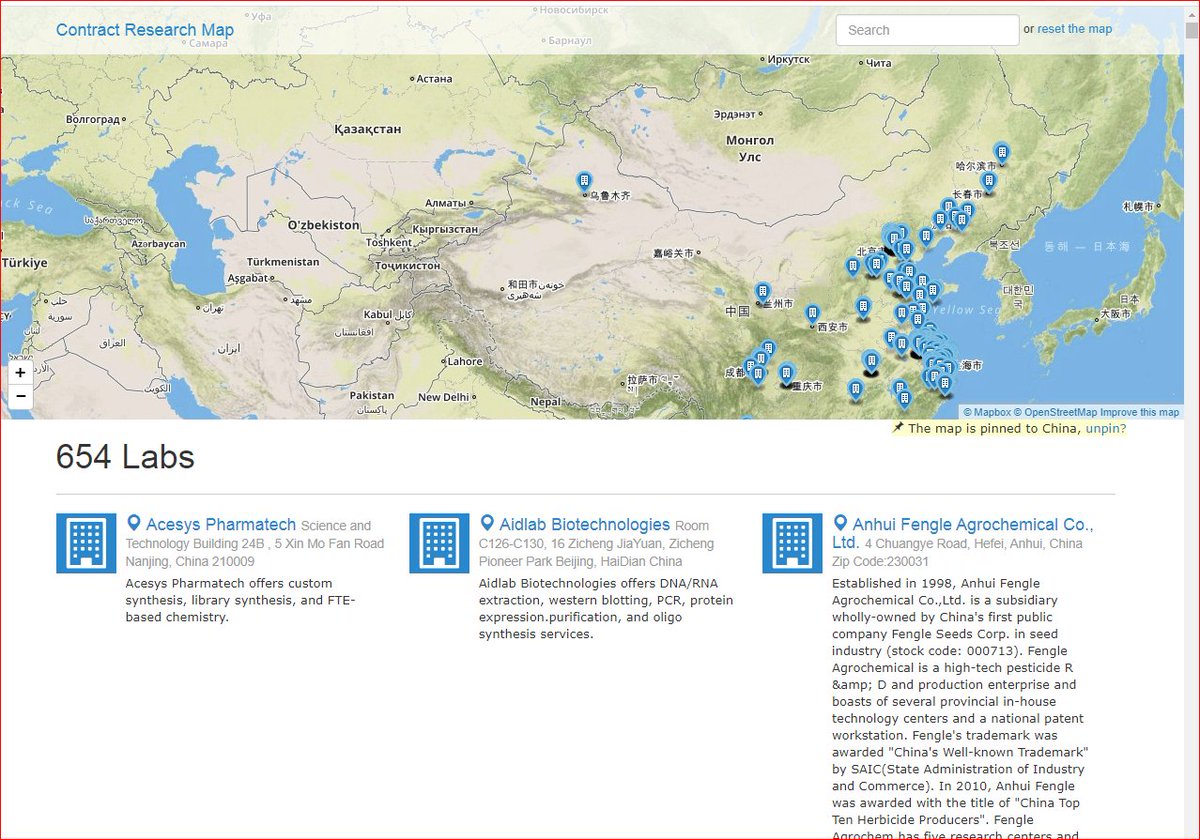
Task: Open the Acesys Pharmatech lab name link
Action: [x=221, y=524]
